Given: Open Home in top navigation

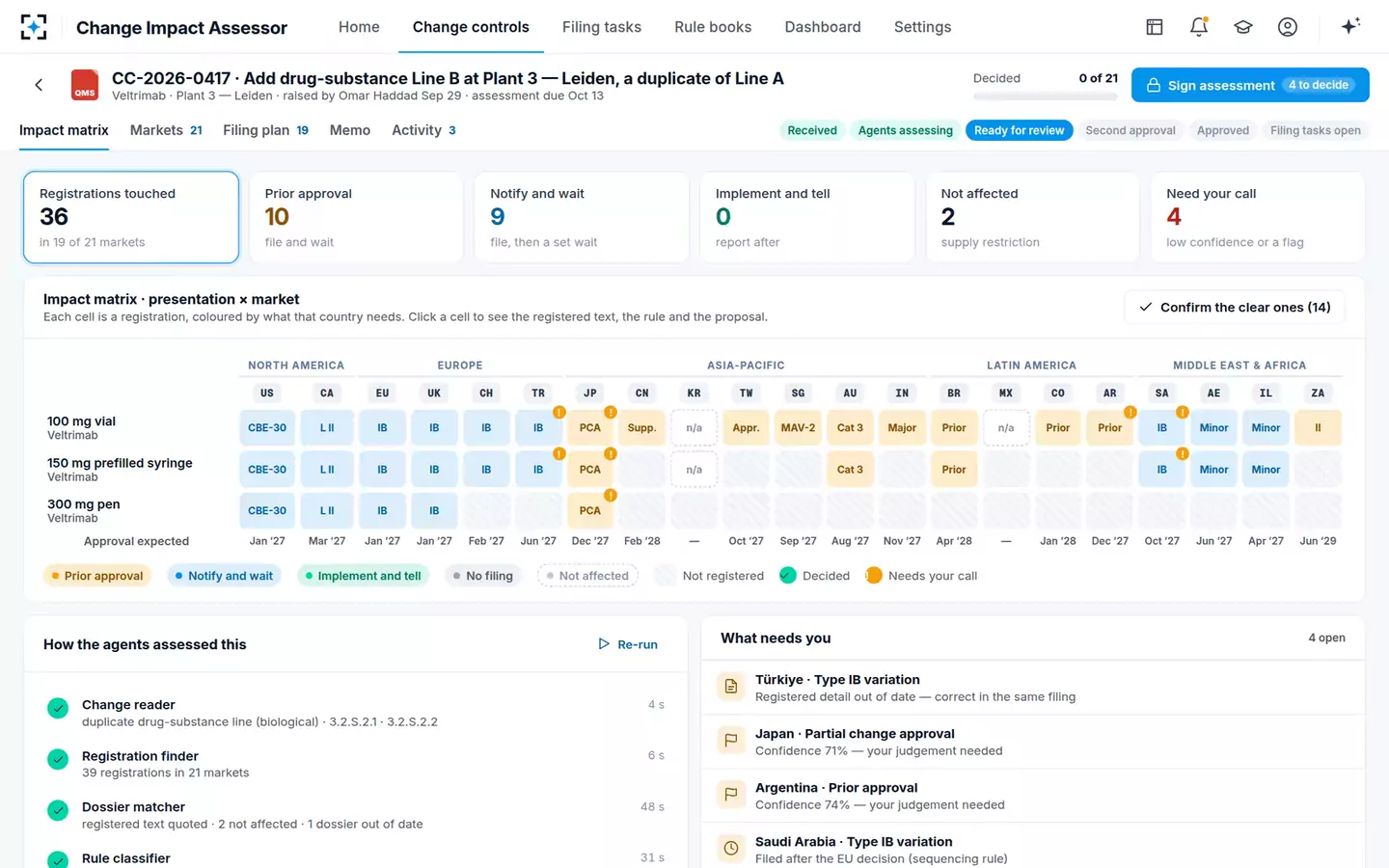Looking at the screenshot, I should [x=359, y=27].
